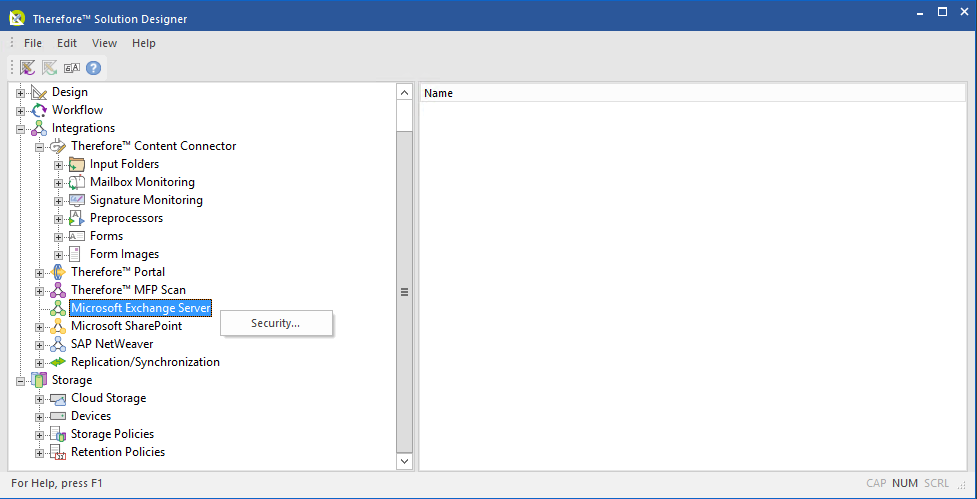Click the Content Connector node icon
The image size is (977, 499).
pos(58,146)
